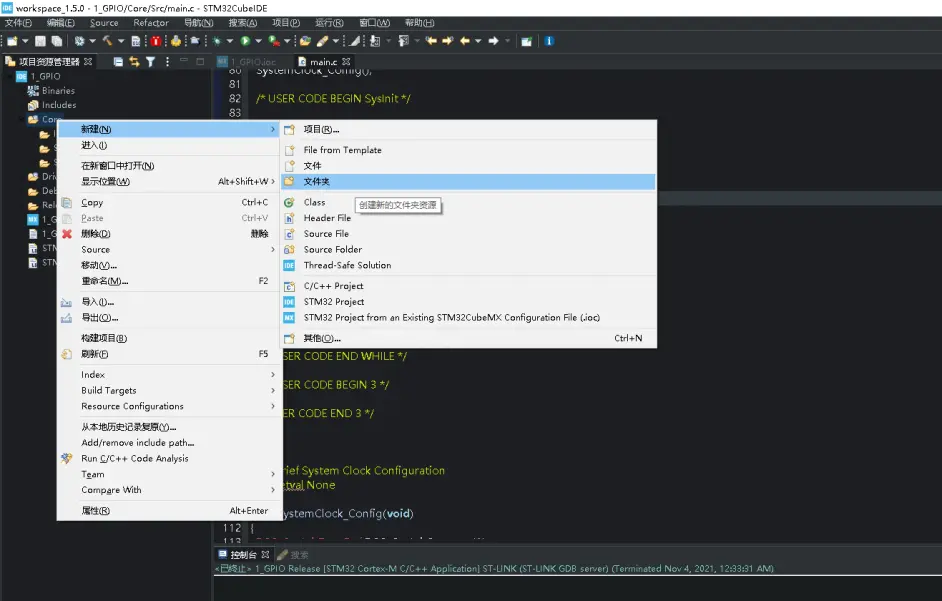Click the green bug Debug icon
This screenshot has width=942, height=601.
pyautogui.click(x=216, y=41)
